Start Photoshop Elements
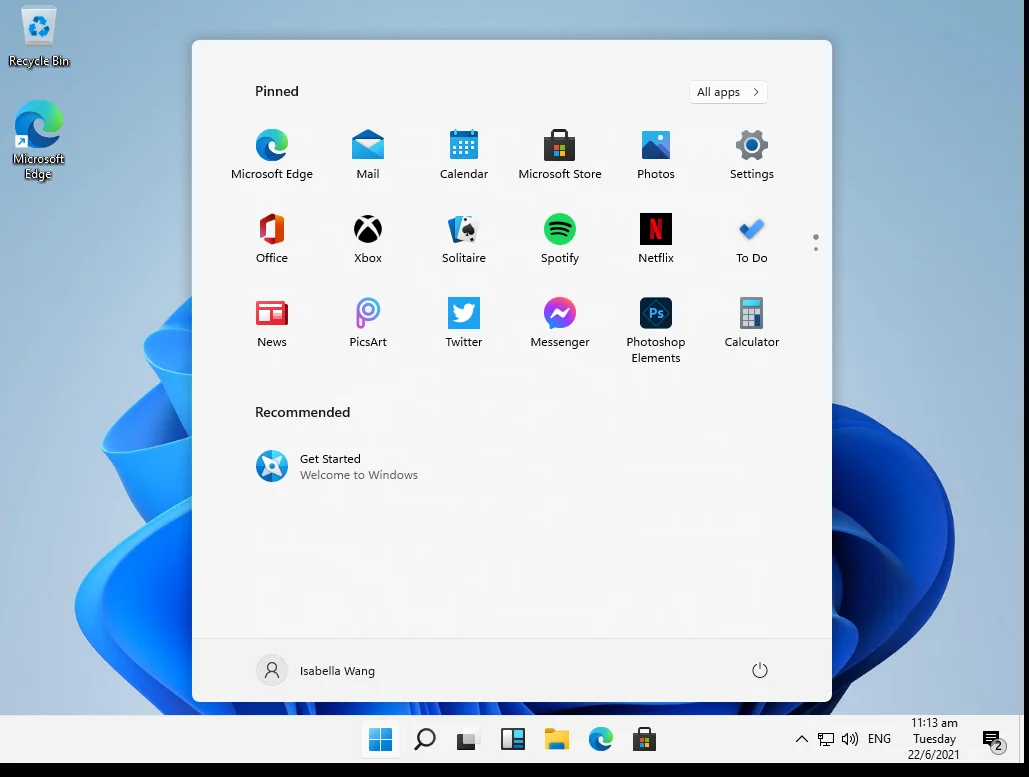The height and width of the screenshot is (777, 1029). 655,320
